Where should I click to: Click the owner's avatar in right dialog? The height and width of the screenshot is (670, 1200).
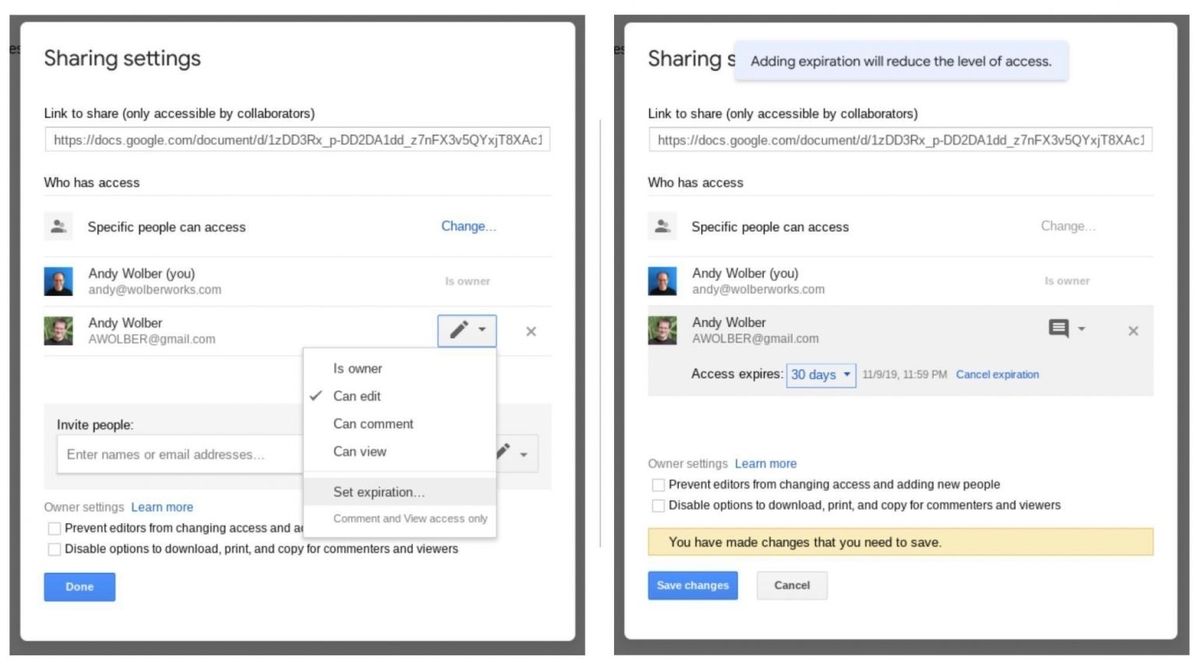point(661,281)
